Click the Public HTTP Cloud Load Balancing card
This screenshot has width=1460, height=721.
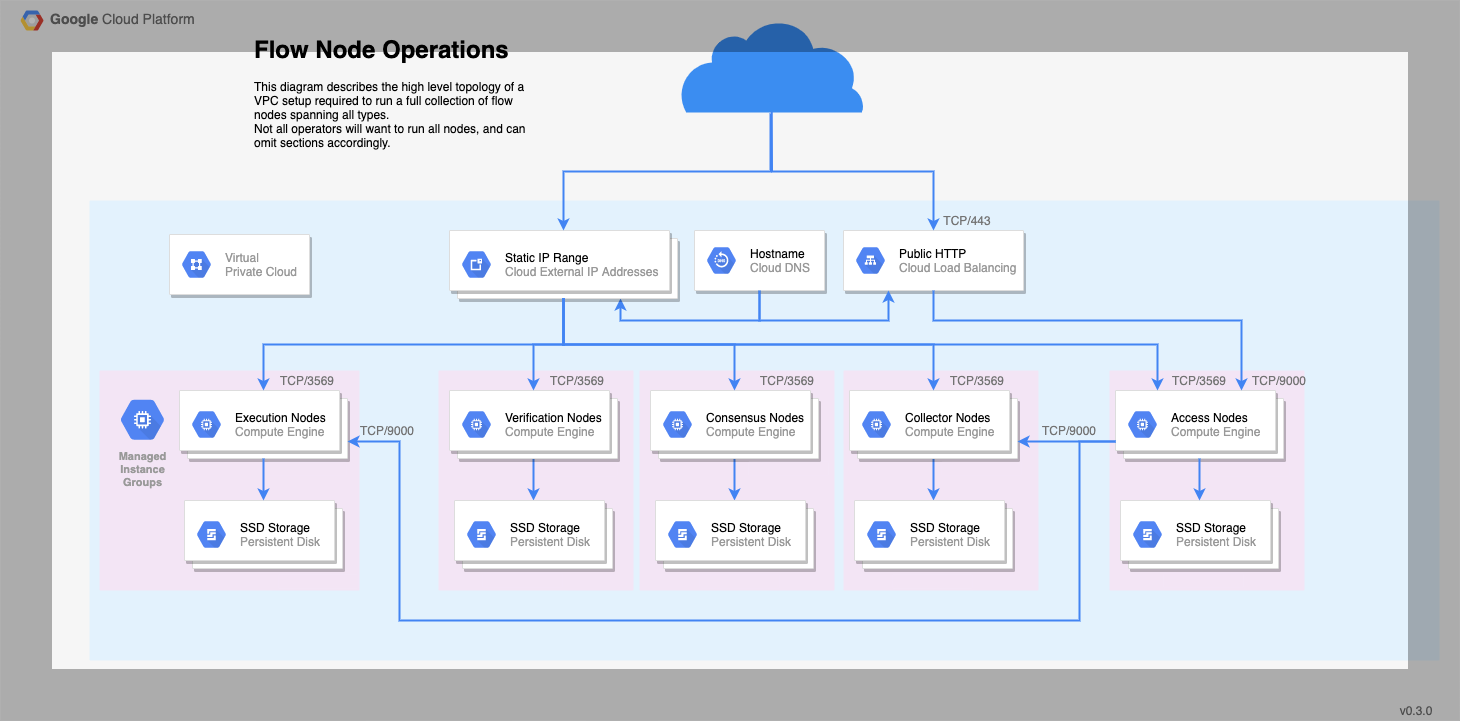[x=933, y=261]
